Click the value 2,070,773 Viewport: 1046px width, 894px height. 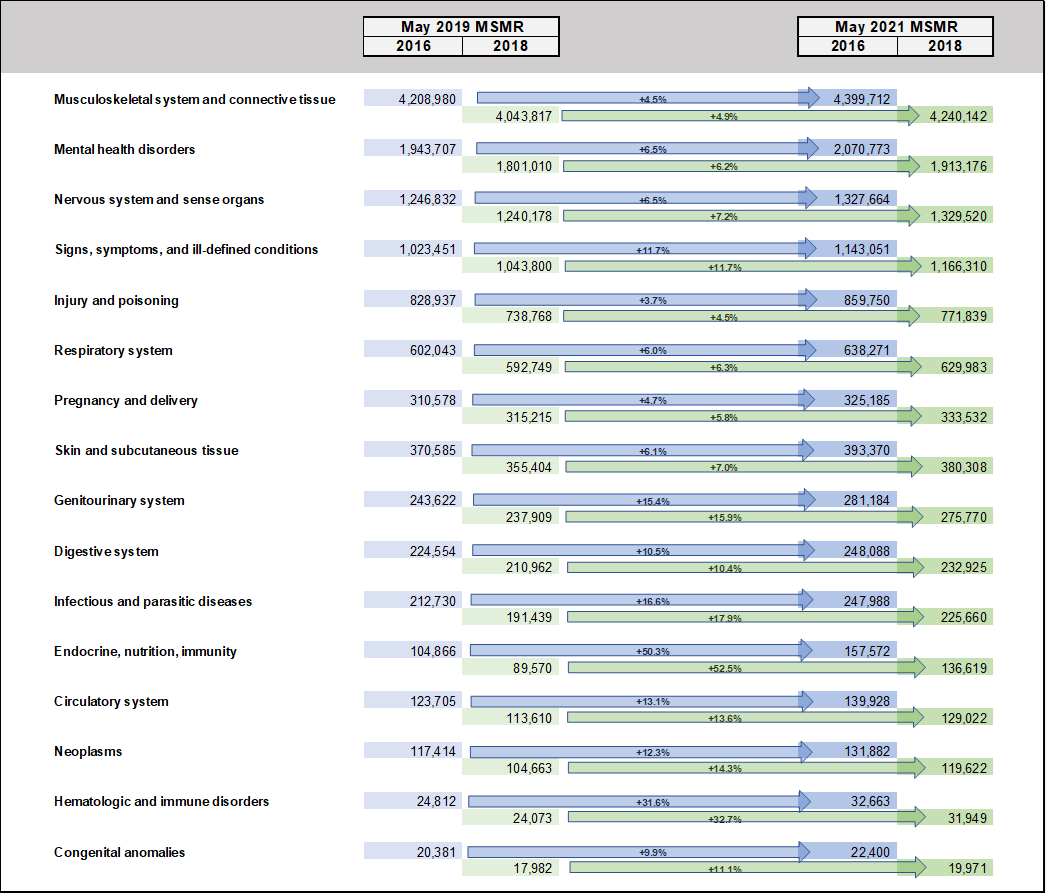click(x=861, y=149)
